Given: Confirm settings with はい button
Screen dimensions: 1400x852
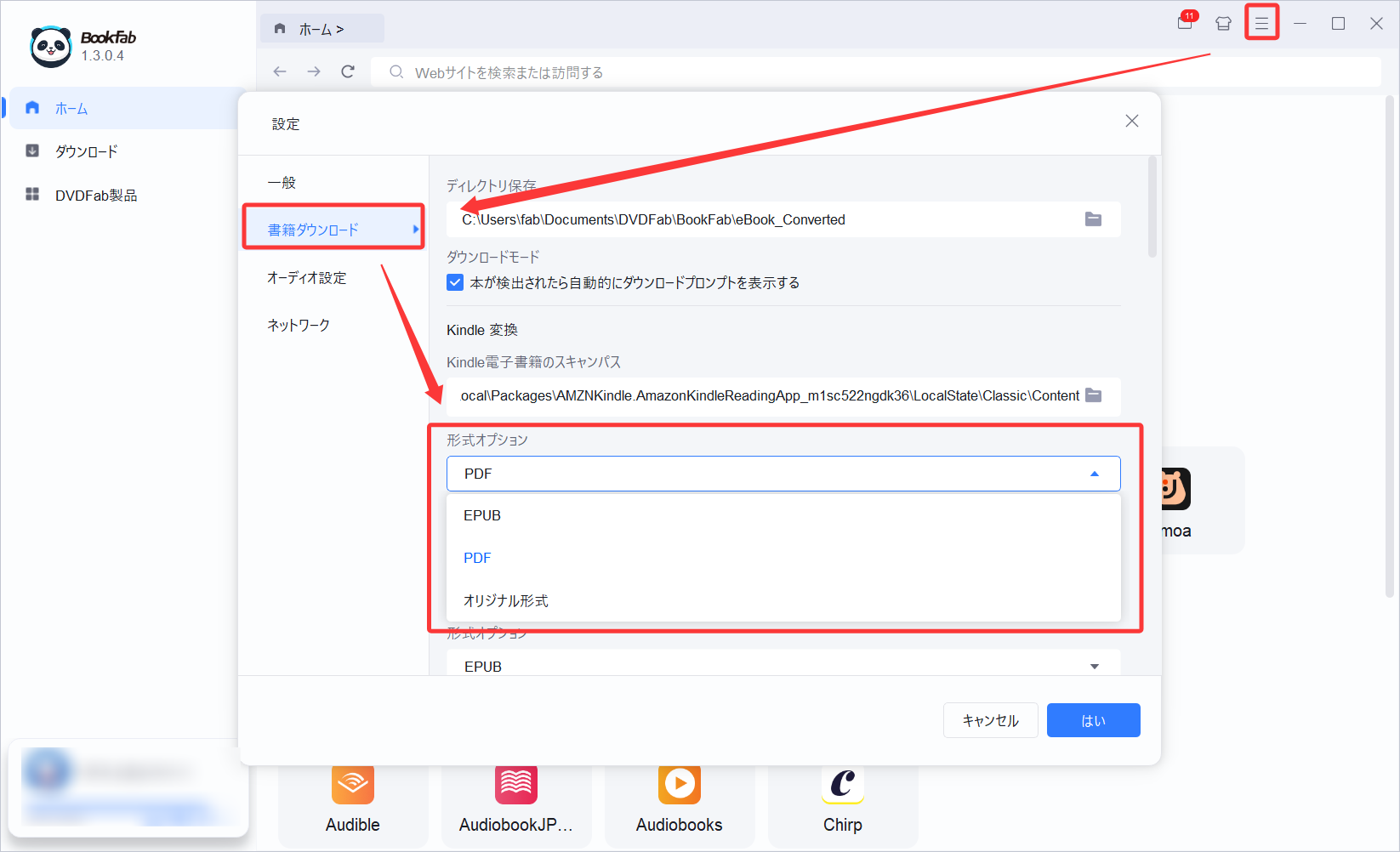Looking at the screenshot, I should pyautogui.click(x=1094, y=720).
